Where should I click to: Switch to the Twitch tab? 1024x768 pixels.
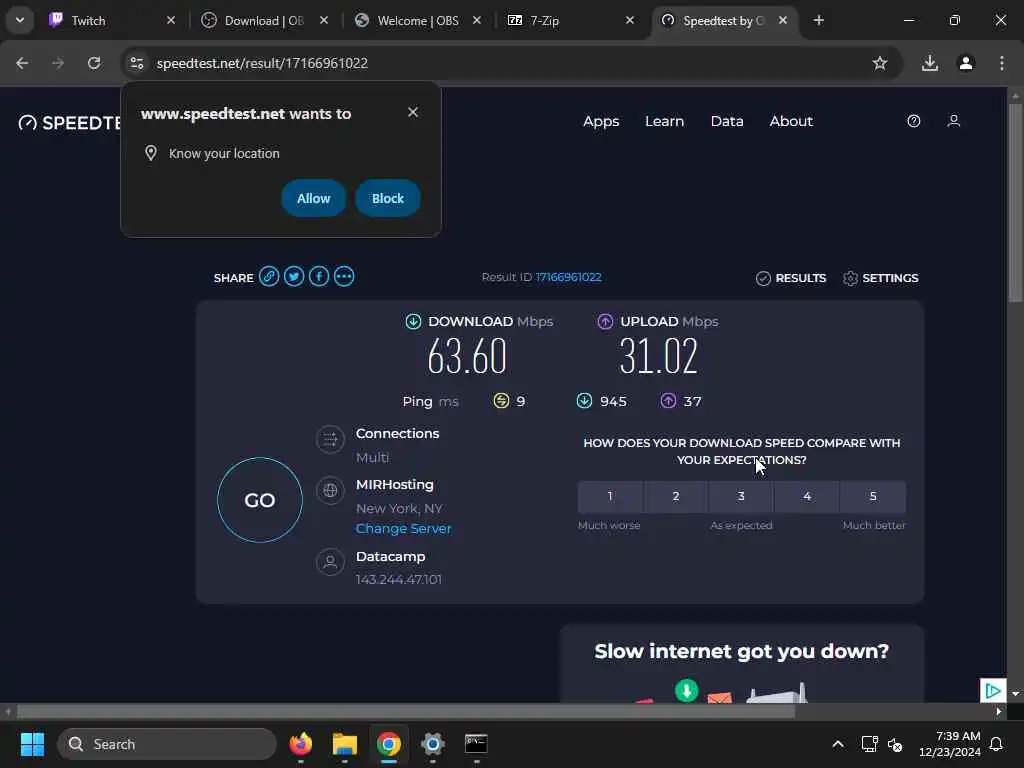pos(112,20)
